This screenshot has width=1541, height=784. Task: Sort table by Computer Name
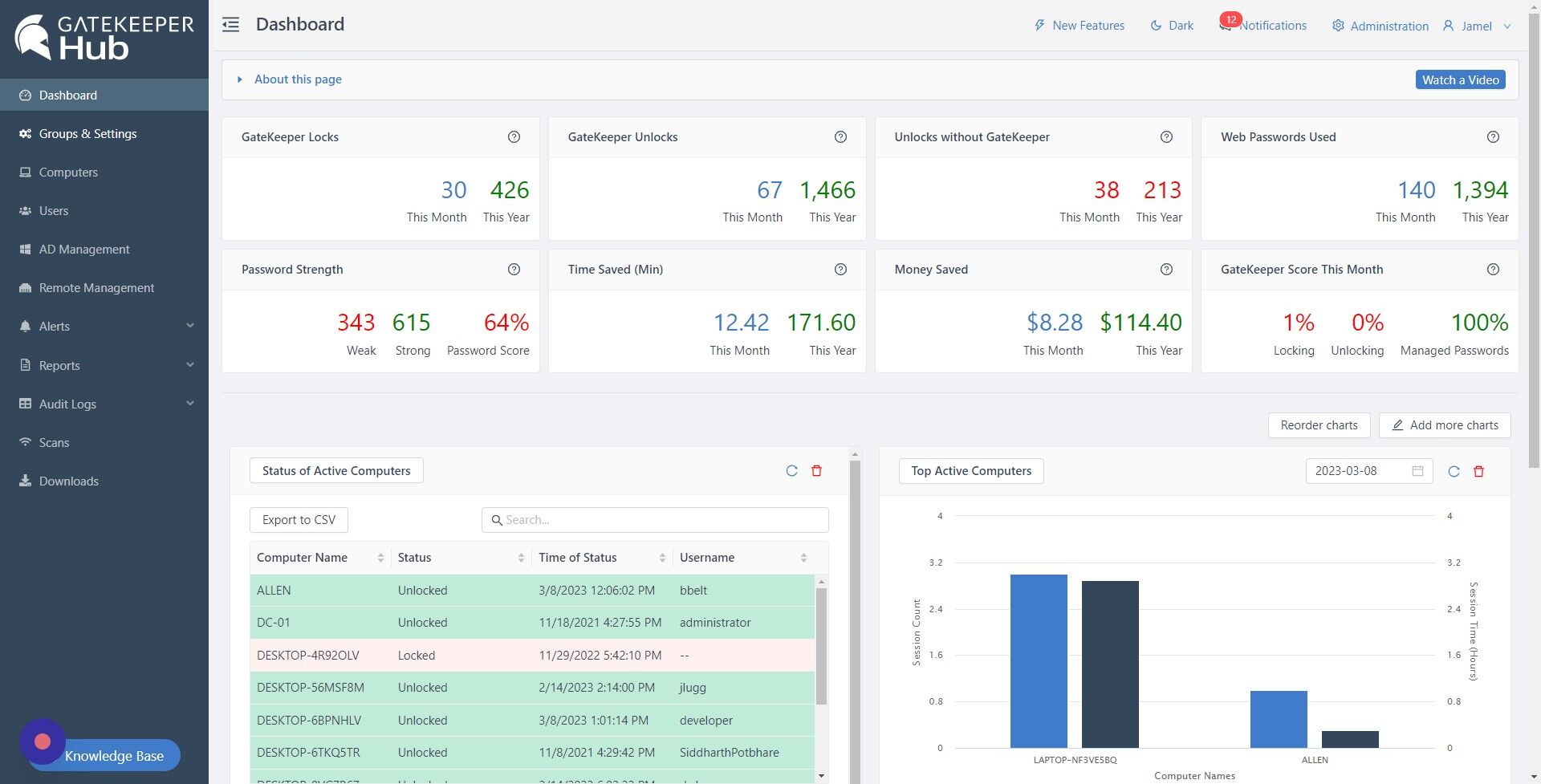tap(319, 558)
